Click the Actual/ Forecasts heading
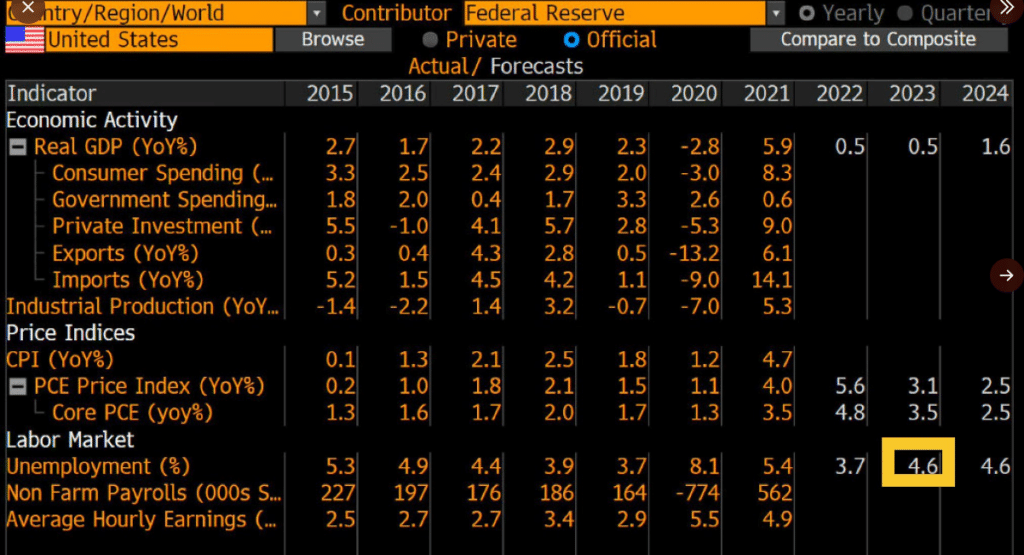Viewport: 1024px width, 555px height. (x=496, y=67)
